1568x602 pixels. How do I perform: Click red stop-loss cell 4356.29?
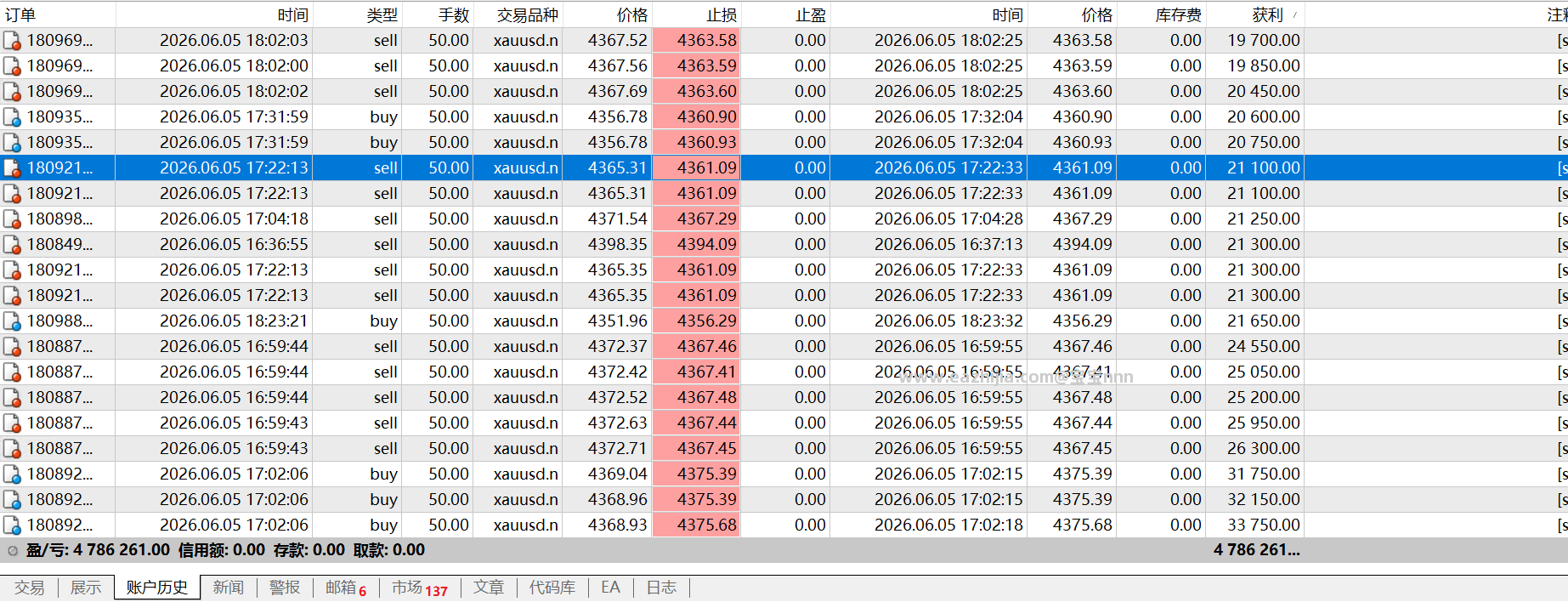pos(697,321)
